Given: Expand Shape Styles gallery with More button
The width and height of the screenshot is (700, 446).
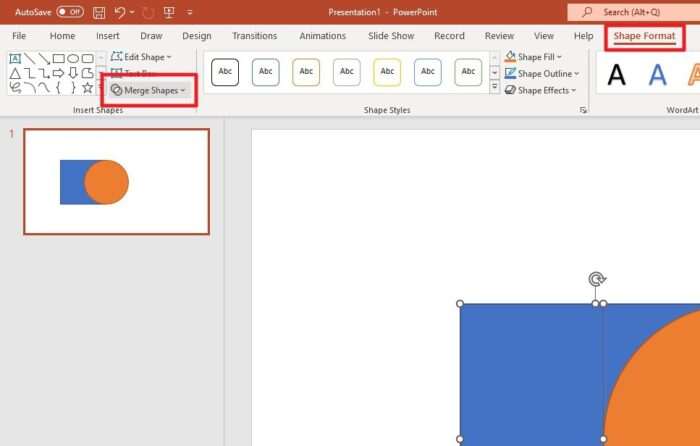Looking at the screenshot, I should tap(495, 87).
